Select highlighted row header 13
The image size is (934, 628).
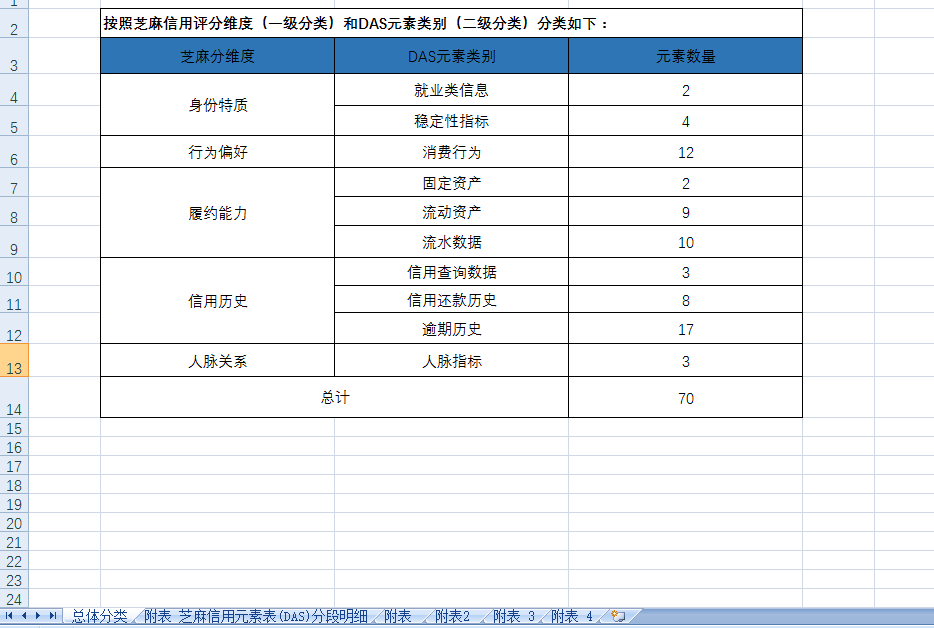coord(14,360)
